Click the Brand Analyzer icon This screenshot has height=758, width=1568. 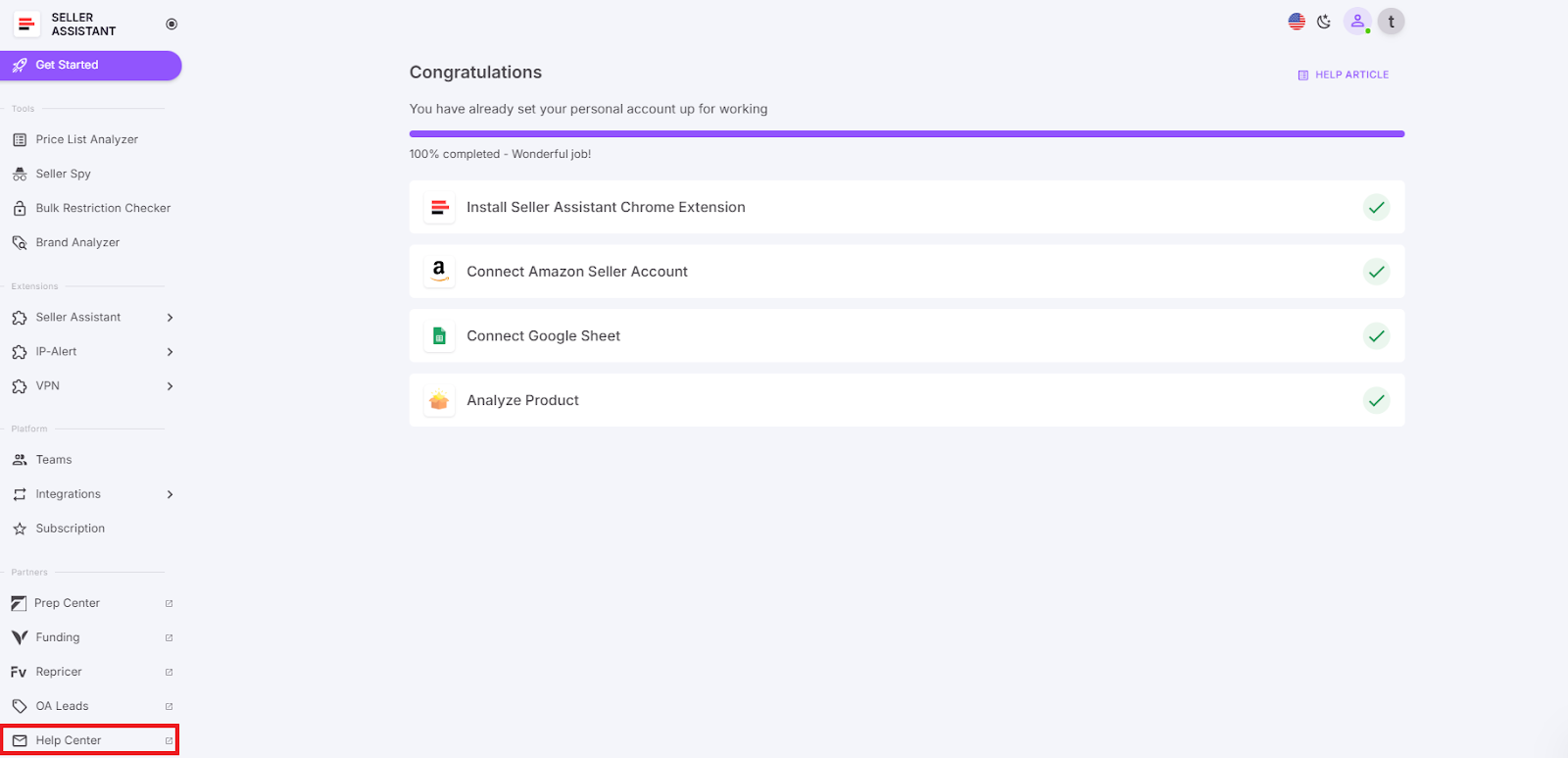point(20,243)
